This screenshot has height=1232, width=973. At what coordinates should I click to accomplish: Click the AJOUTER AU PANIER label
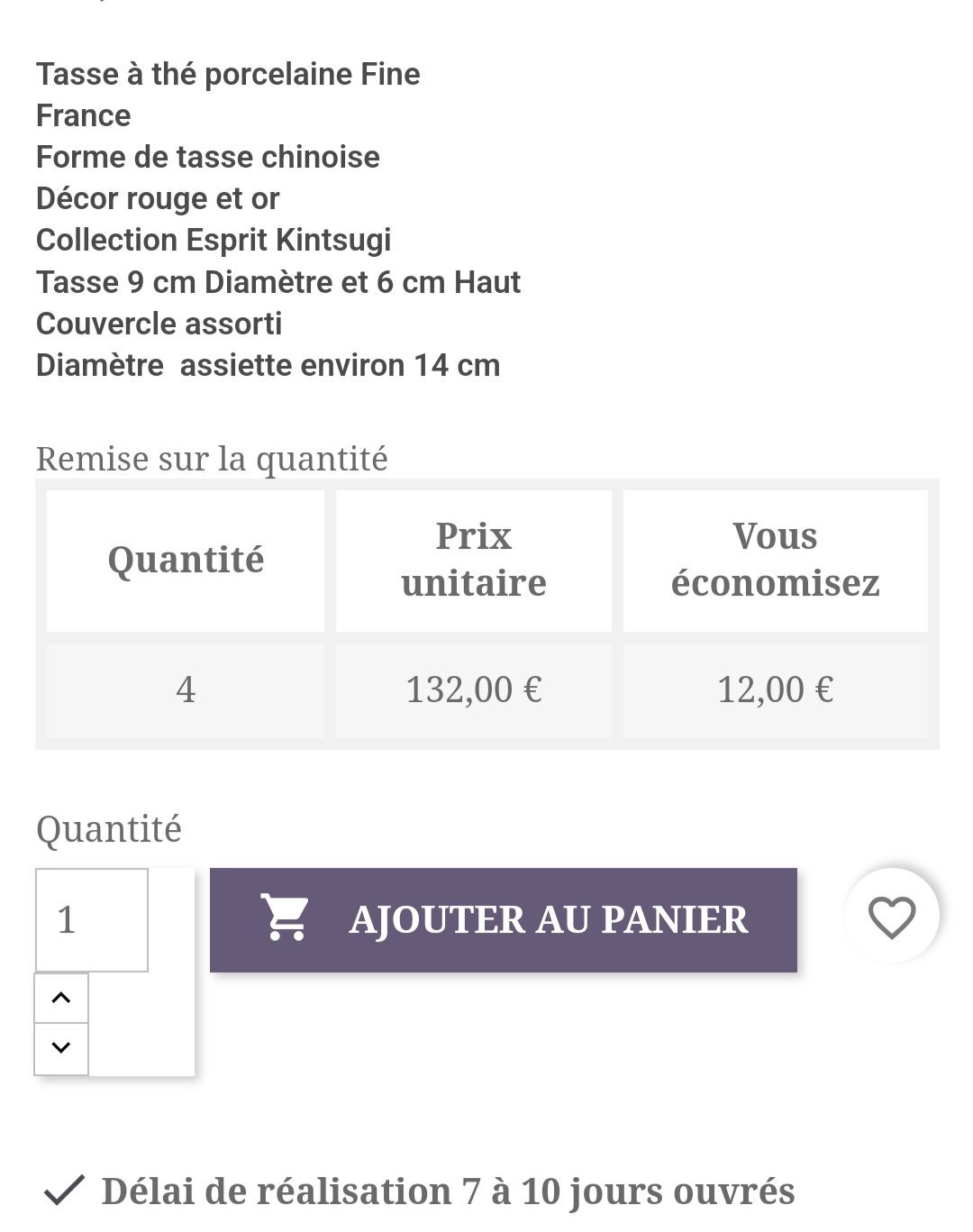tap(549, 920)
